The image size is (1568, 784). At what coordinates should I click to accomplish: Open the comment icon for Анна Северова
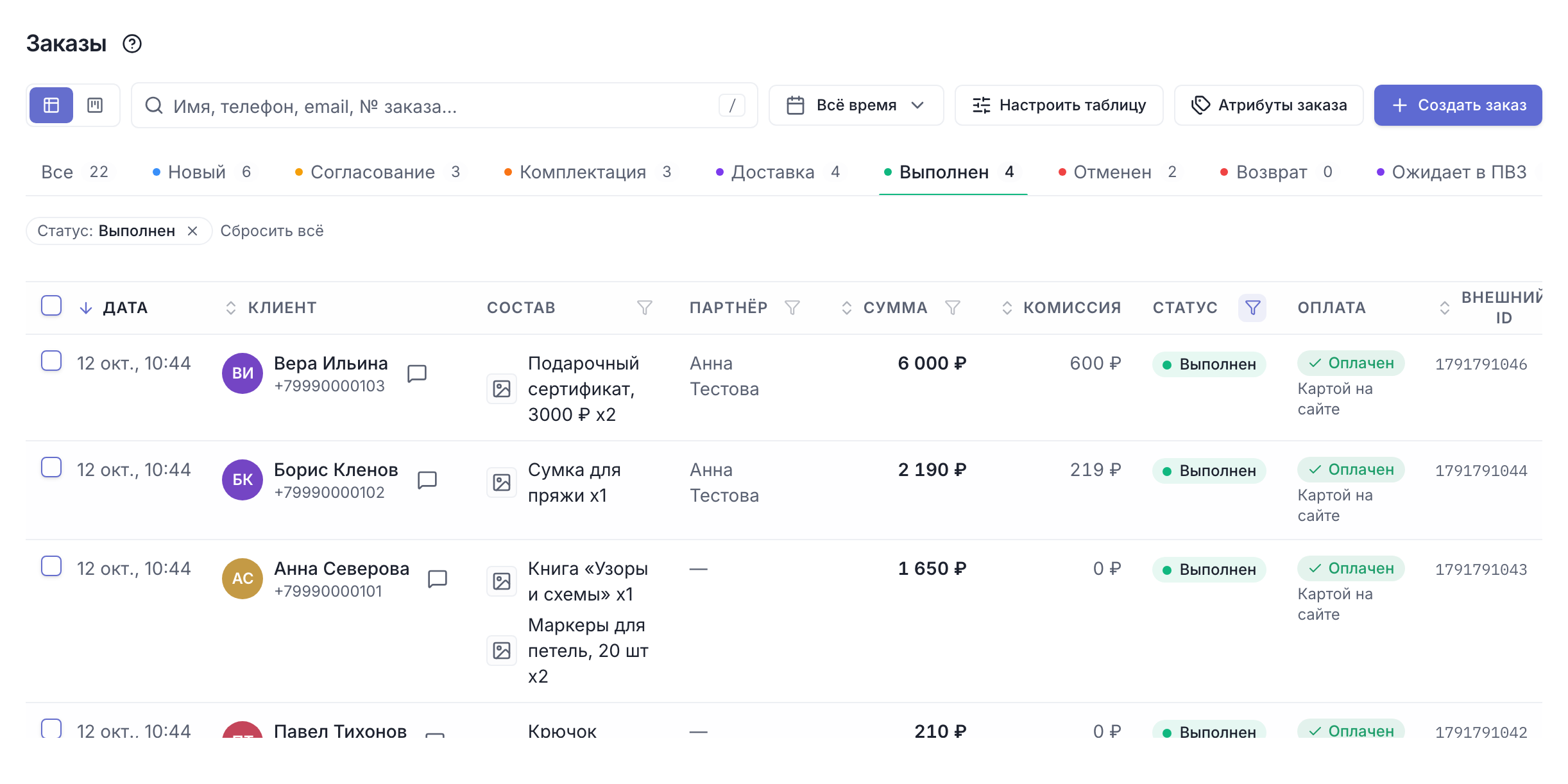pos(438,579)
